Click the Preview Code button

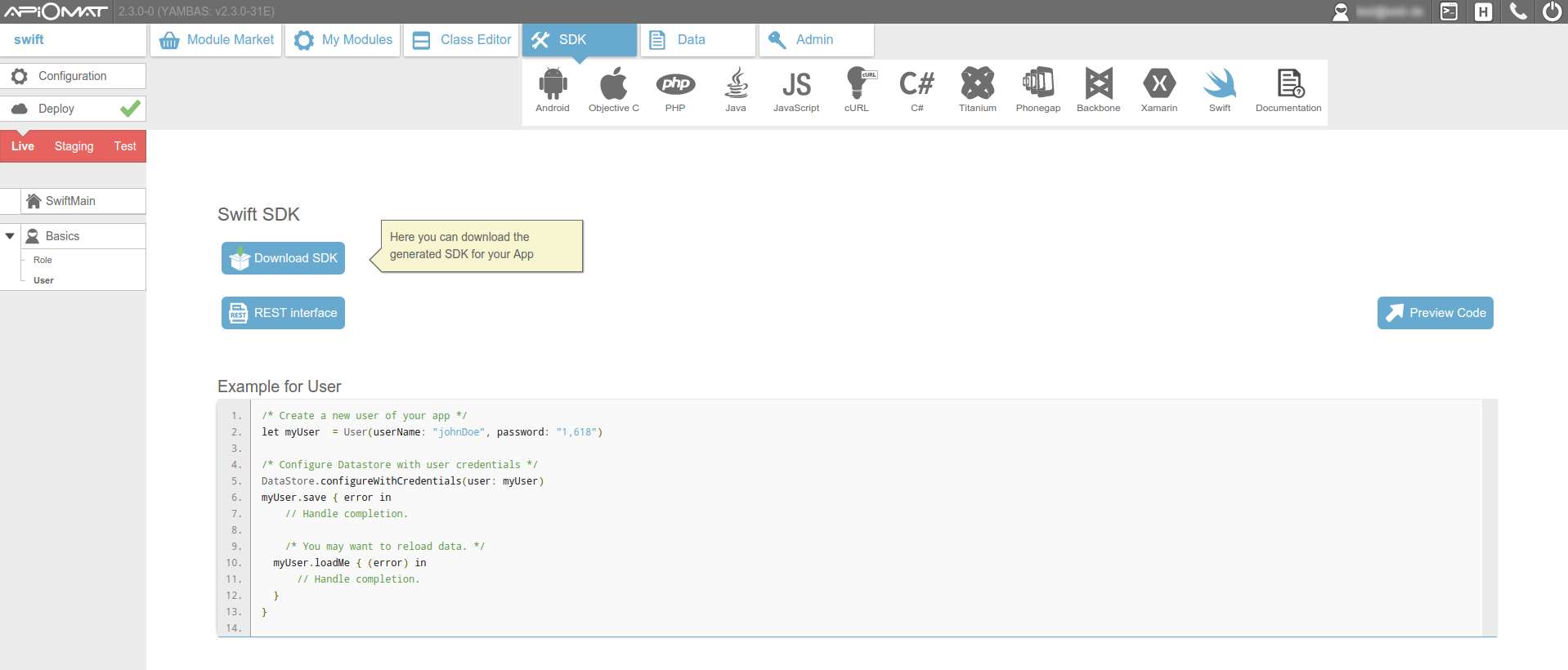1435,313
